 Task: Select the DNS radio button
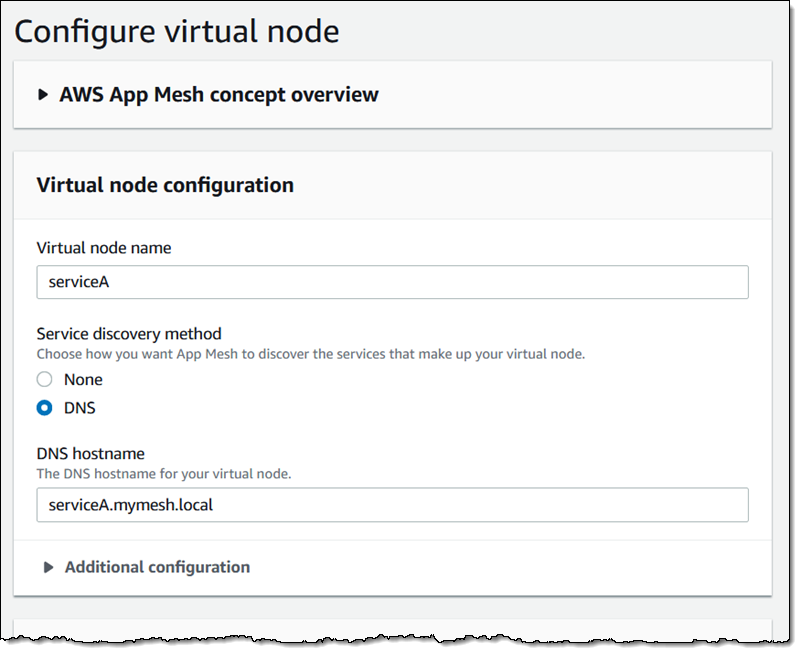point(44,408)
